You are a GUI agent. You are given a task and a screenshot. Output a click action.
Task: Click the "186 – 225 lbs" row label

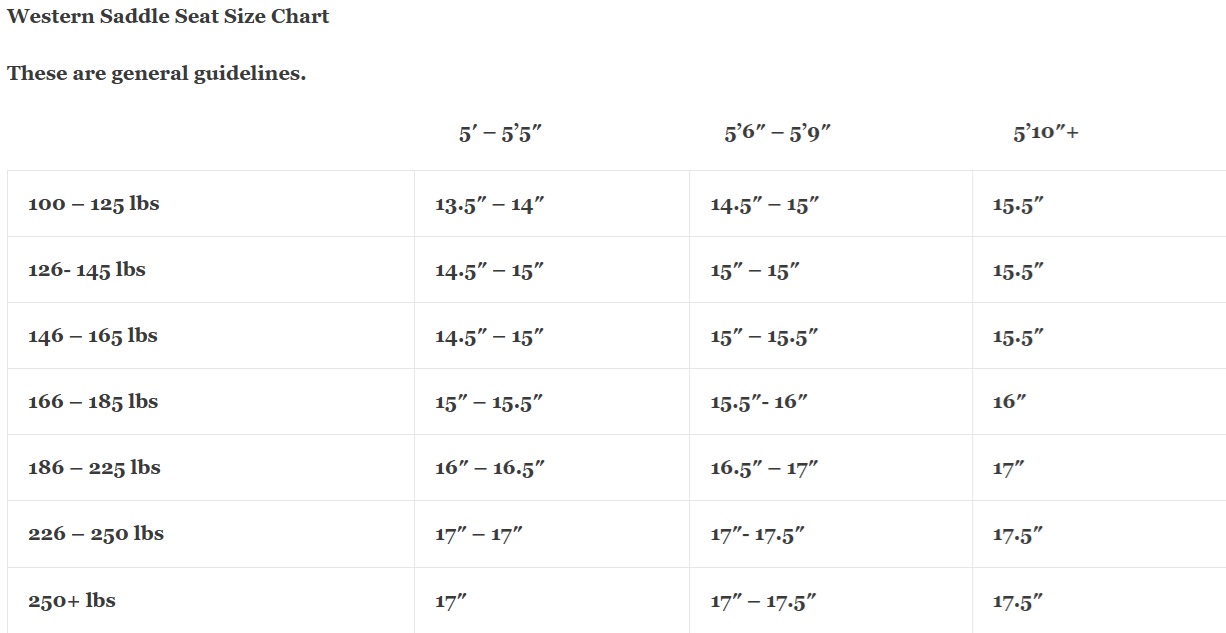pos(93,468)
